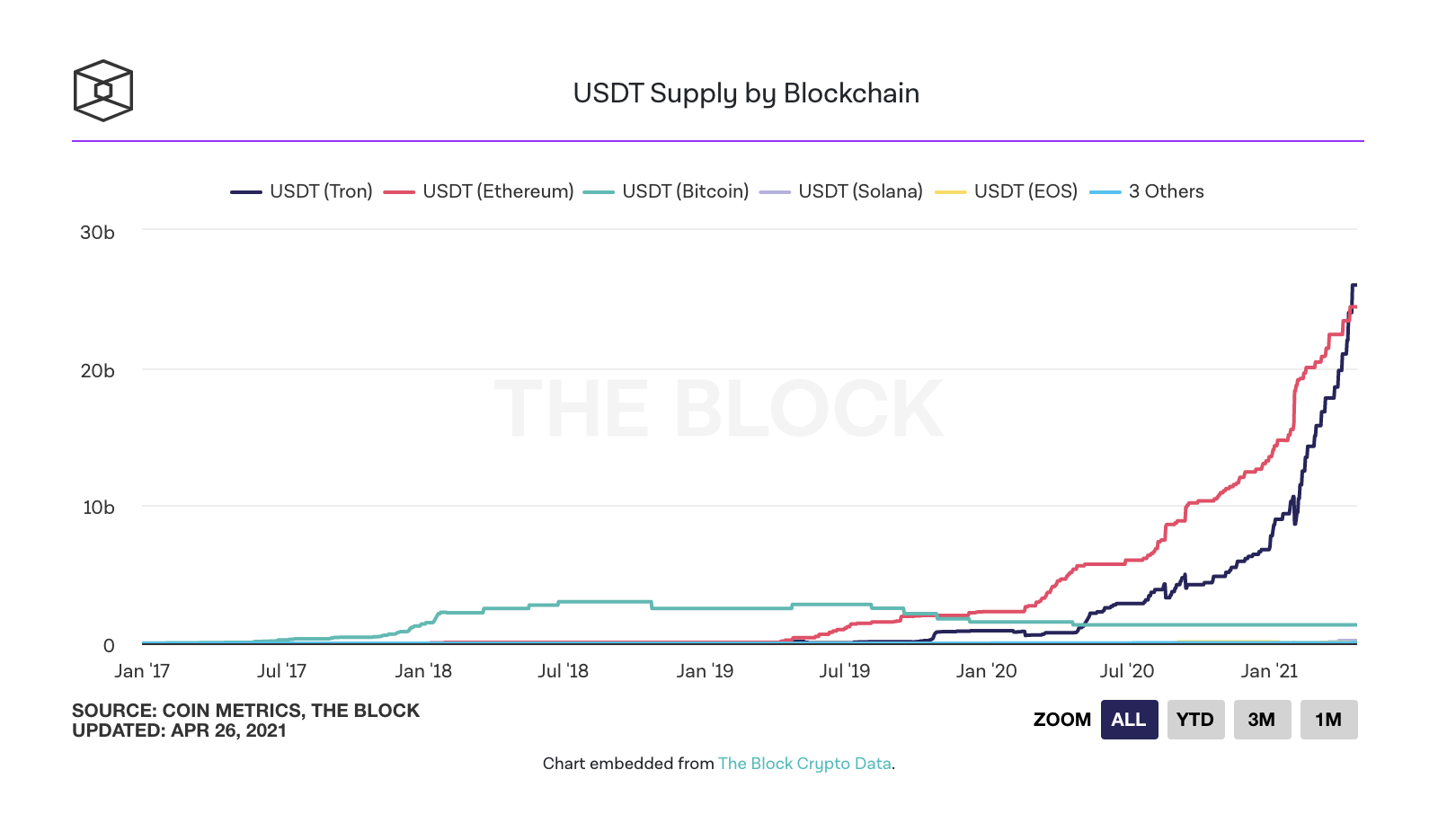Viewport: 1456px width, 814px height.
Task: Click the teal Bitcoin legend color swatch
Action: coord(599,192)
